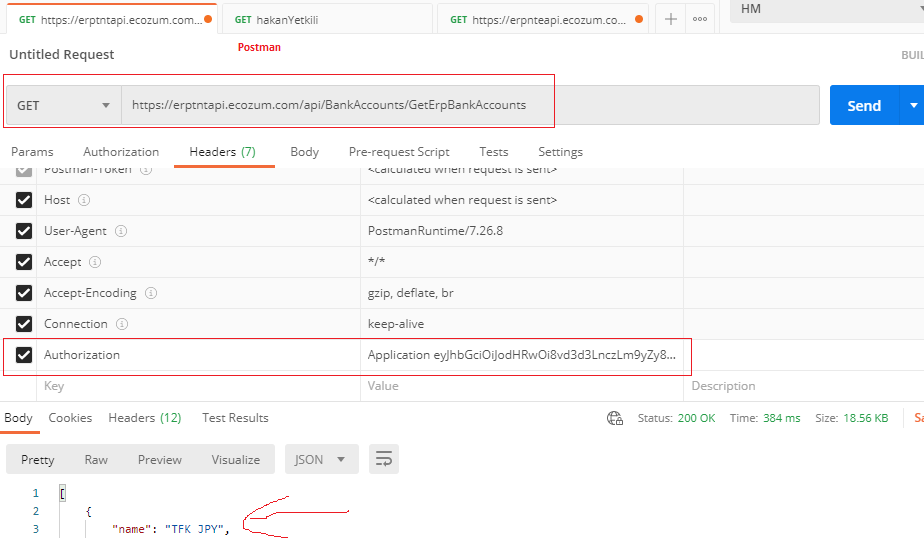Select the Preview response view
The width and height of the screenshot is (924, 538).
pos(160,459)
